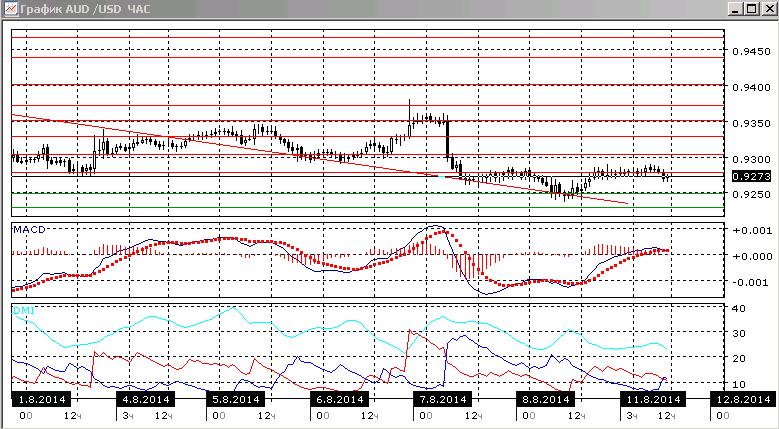The image size is (779, 429).
Task: Maximize the AUD/USD chart window
Action: (x=752, y=8)
